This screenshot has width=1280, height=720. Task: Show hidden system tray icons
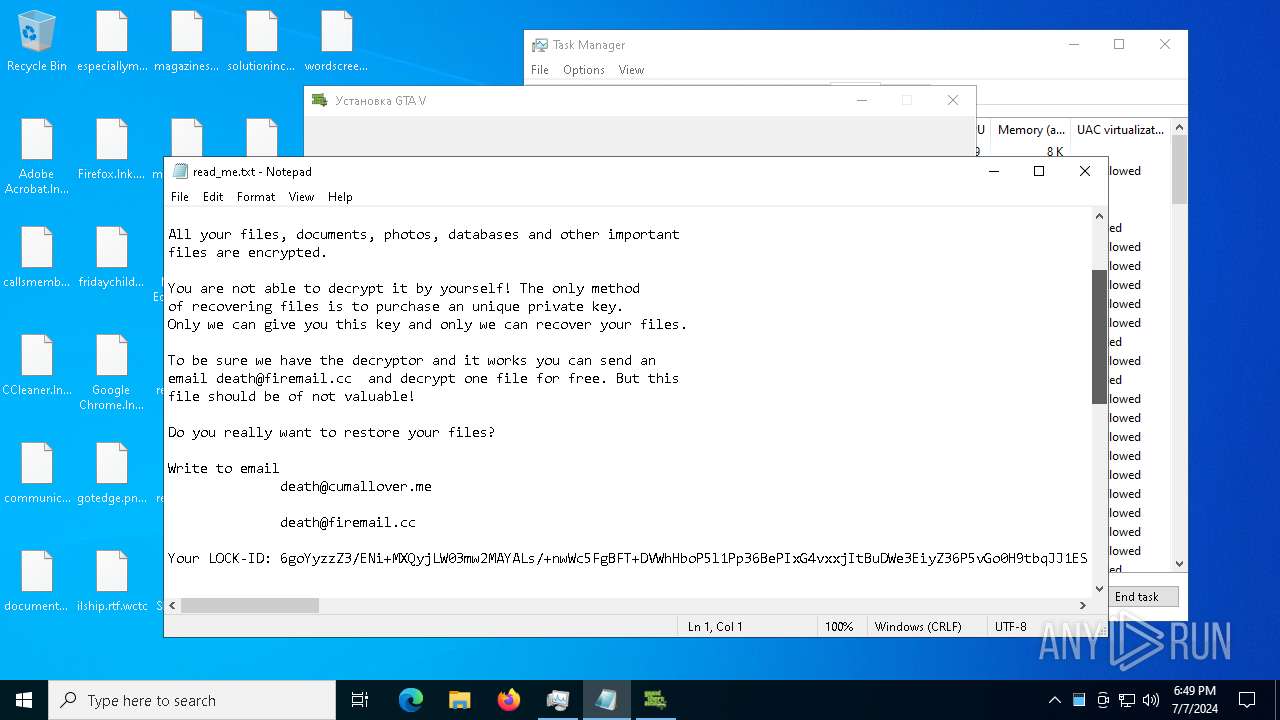pyautogui.click(x=1054, y=700)
